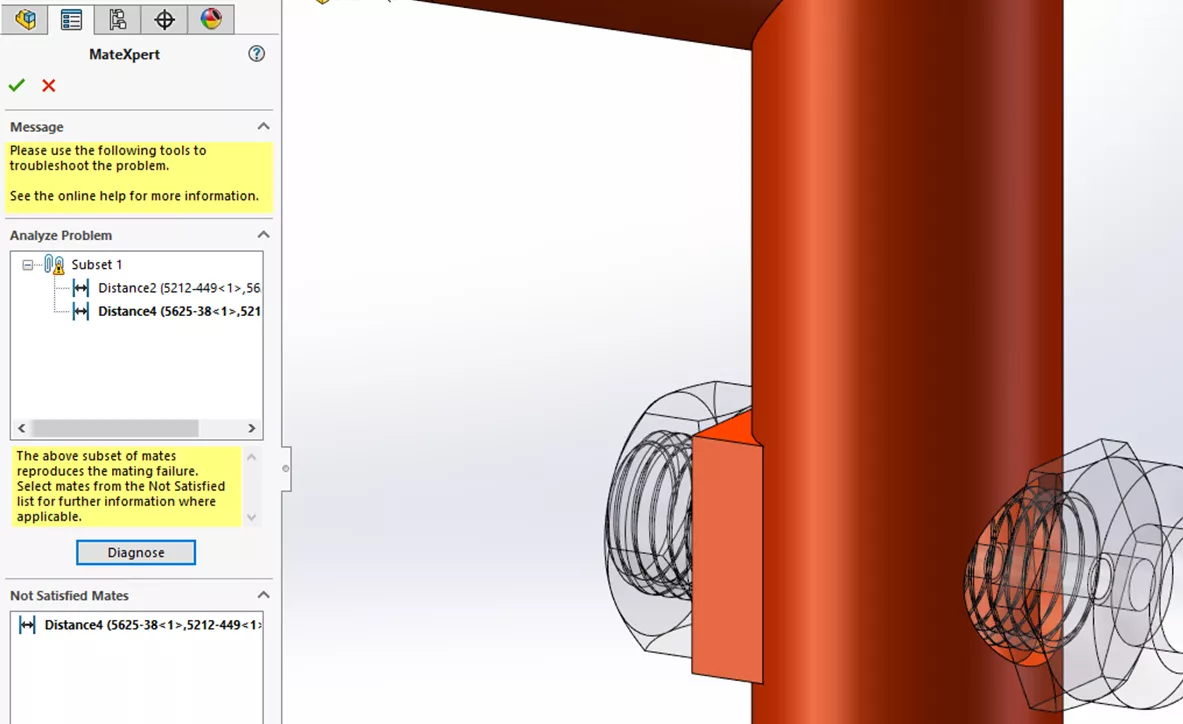
Task: Collapse the Analyze Problem section
Action: (263, 235)
